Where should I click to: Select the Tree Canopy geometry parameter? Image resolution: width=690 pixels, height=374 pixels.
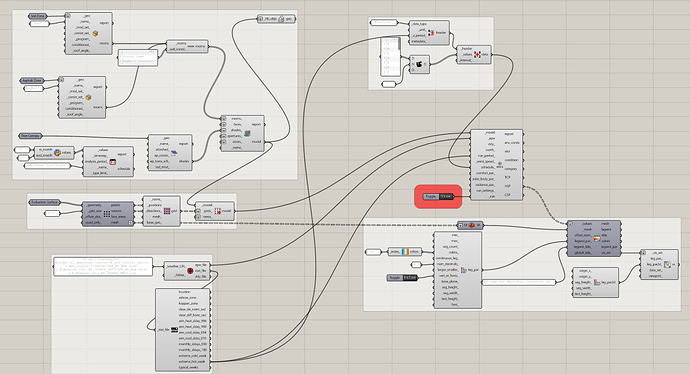tap(30, 136)
